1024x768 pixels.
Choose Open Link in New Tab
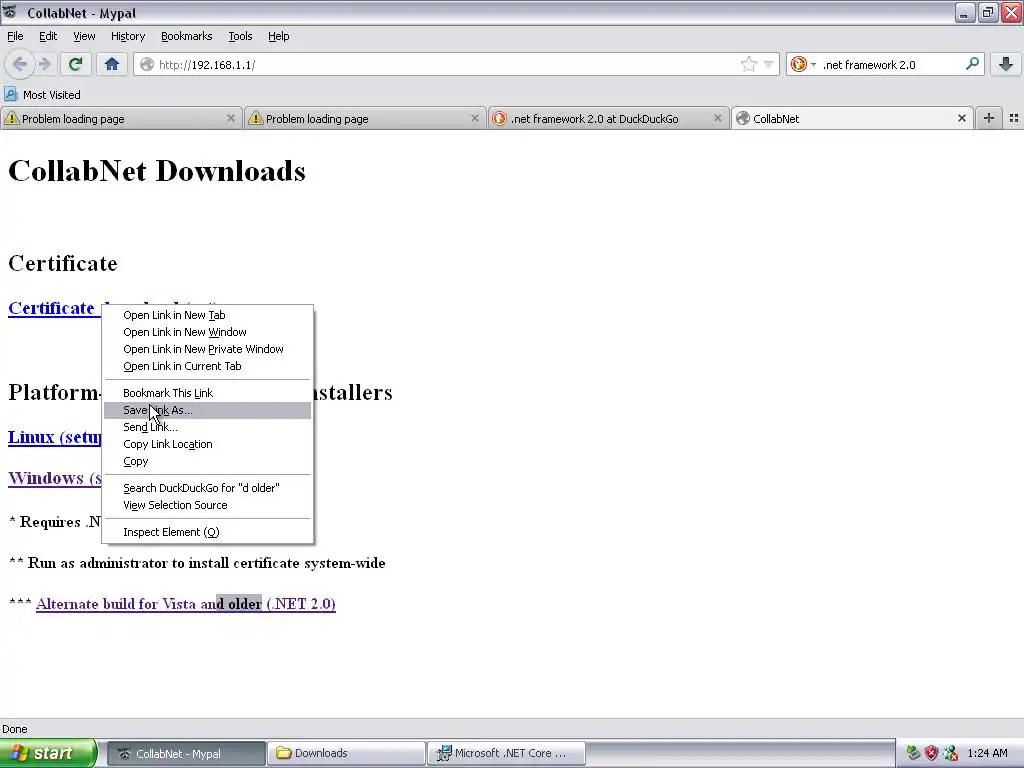[x=207, y=315]
